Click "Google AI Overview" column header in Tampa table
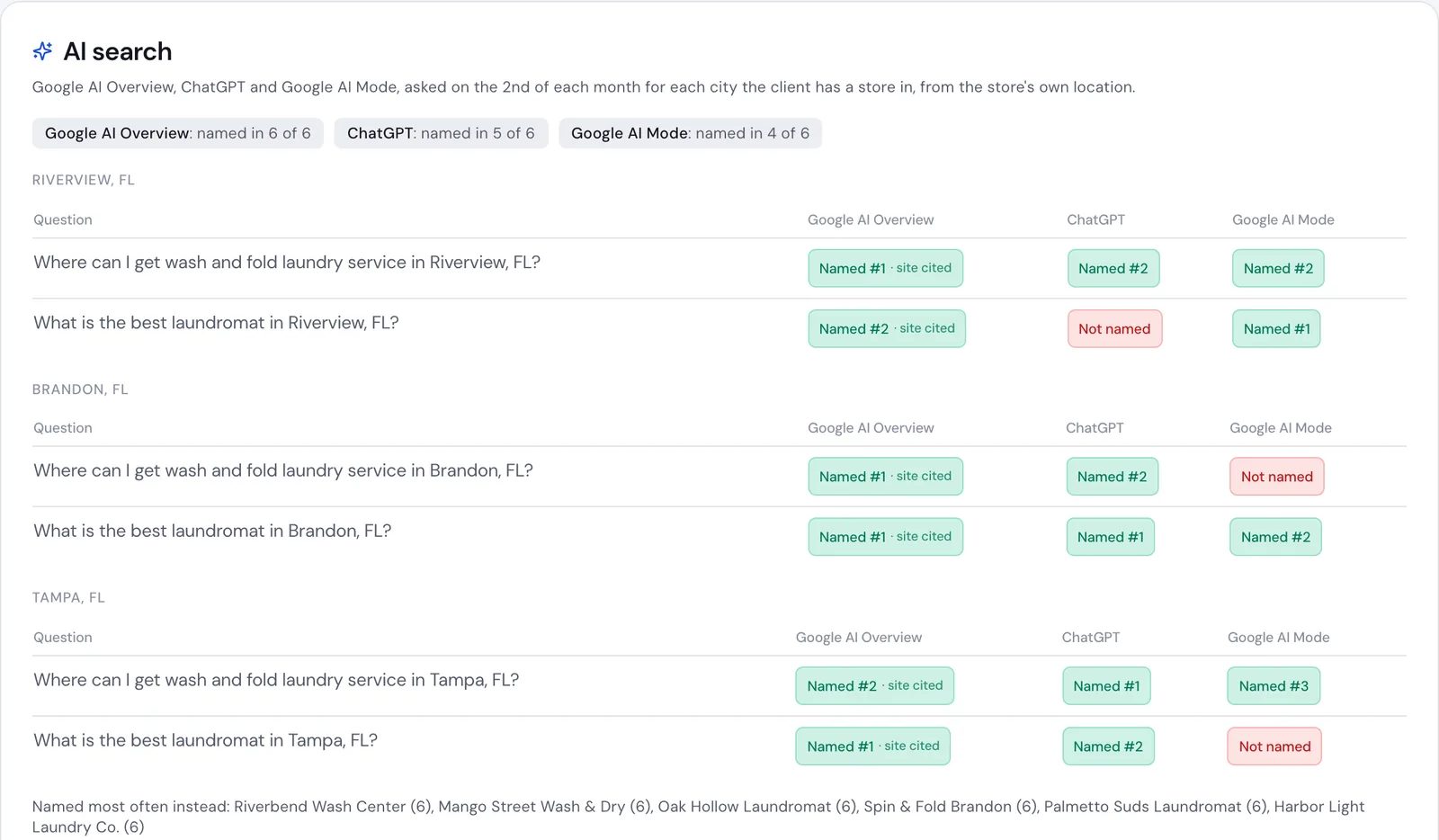The height and width of the screenshot is (840, 1439). 858,637
